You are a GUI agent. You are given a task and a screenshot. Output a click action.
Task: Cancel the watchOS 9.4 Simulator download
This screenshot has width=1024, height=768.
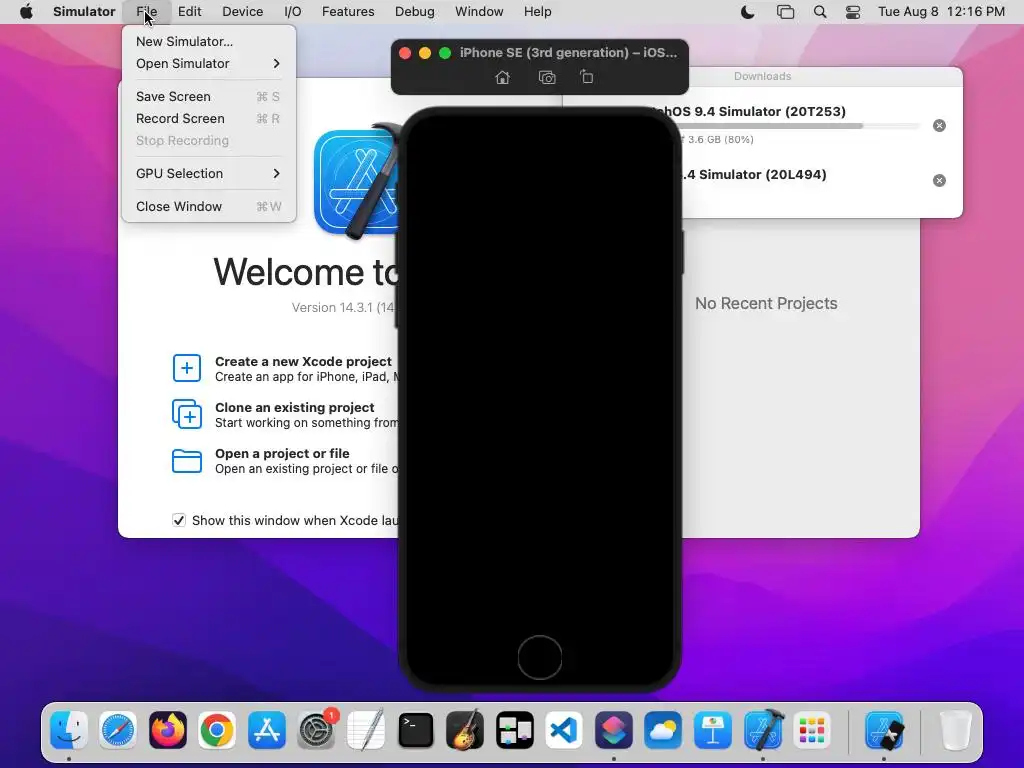[x=939, y=125]
